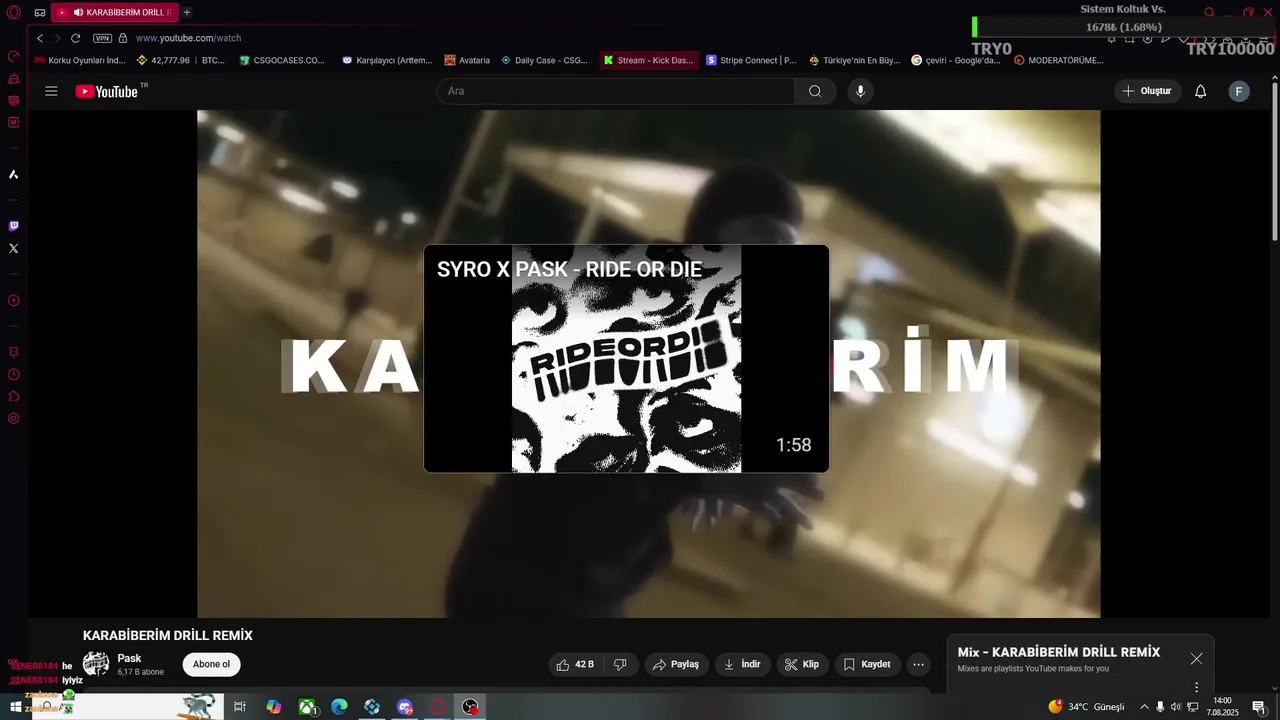Close the Mix playlist panel
Viewport: 1280px width, 720px height.
[x=1196, y=658]
